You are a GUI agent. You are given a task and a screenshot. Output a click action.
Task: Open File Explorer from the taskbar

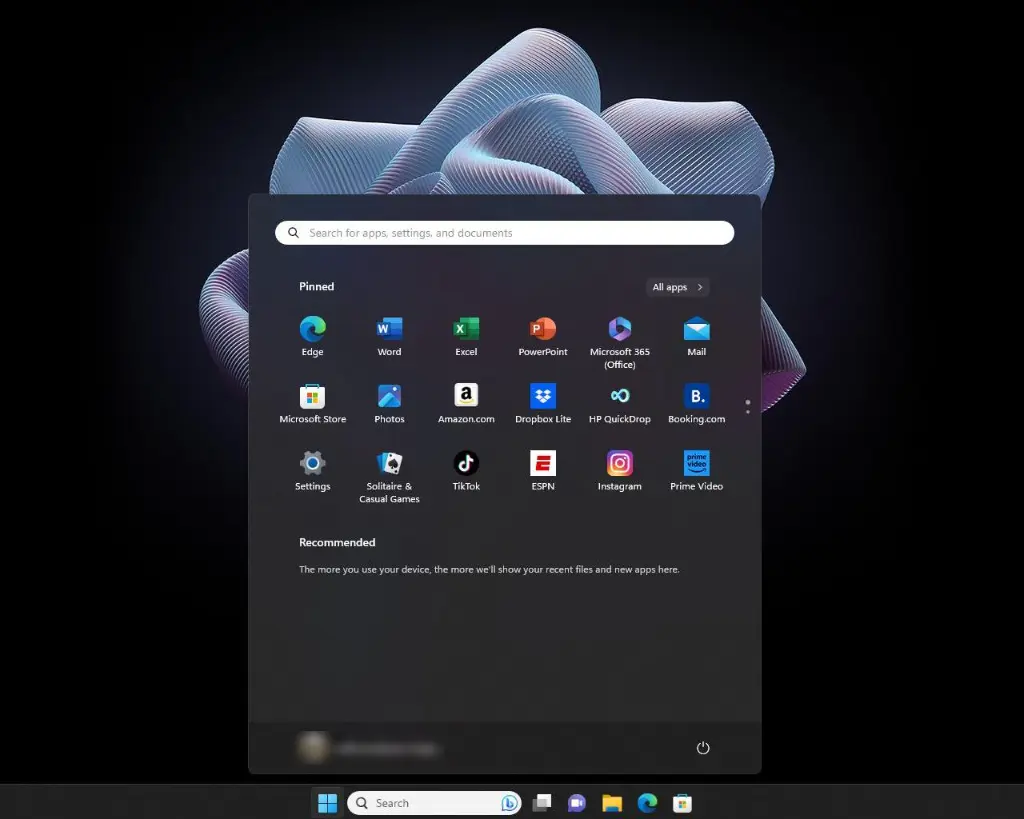point(612,802)
